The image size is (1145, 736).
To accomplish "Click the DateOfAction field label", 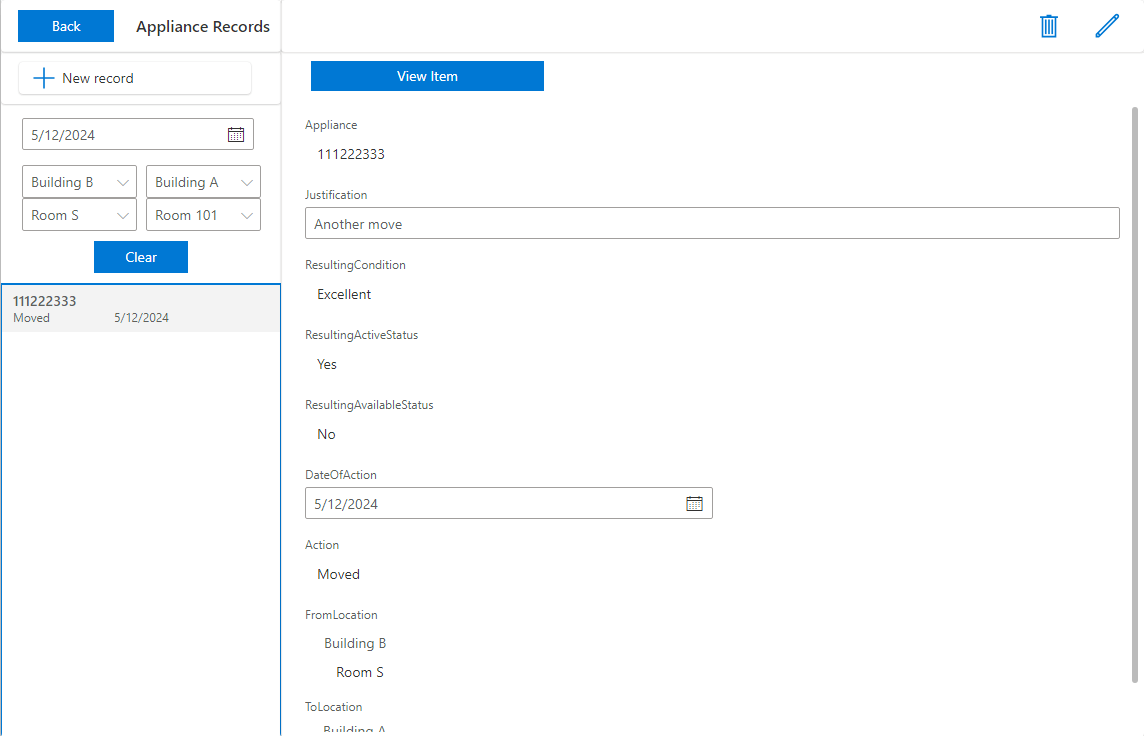I will pyautogui.click(x=341, y=475).
